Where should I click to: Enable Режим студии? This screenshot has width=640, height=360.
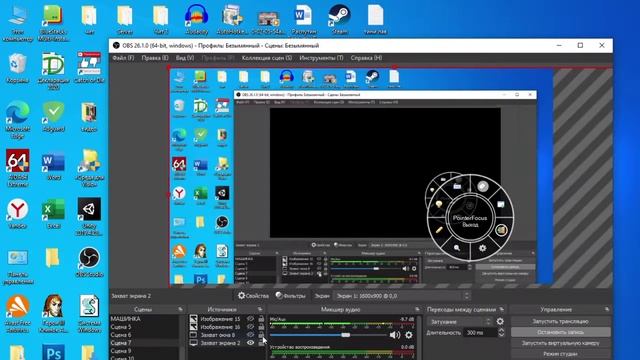coord(560,354)
